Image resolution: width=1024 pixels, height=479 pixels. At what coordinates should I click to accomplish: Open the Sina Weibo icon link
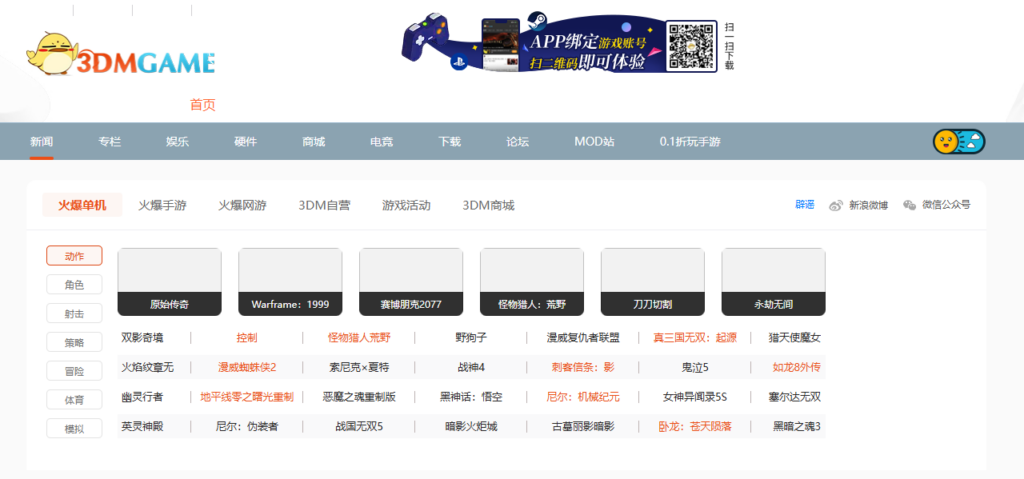coord(836,205)
